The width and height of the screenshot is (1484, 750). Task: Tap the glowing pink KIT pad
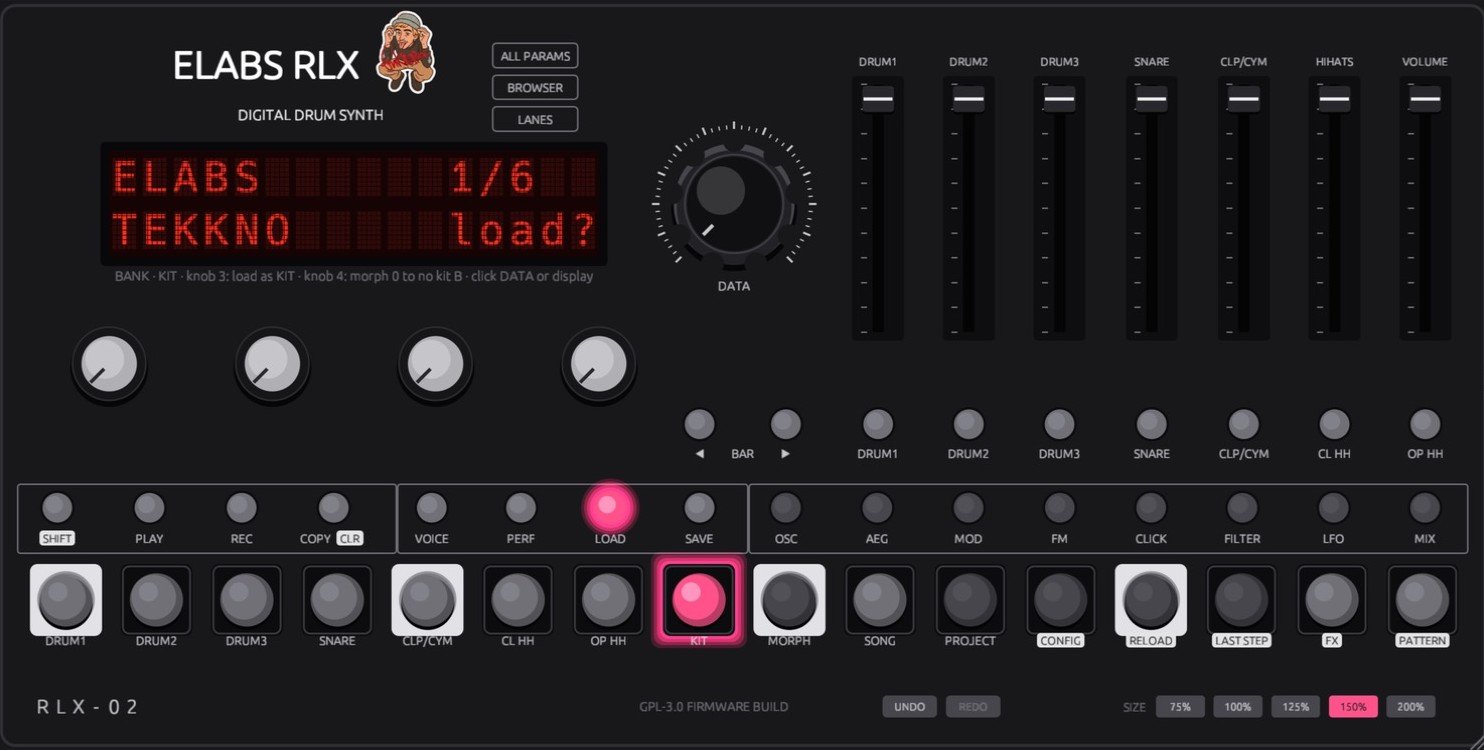[x=699, y=600]
